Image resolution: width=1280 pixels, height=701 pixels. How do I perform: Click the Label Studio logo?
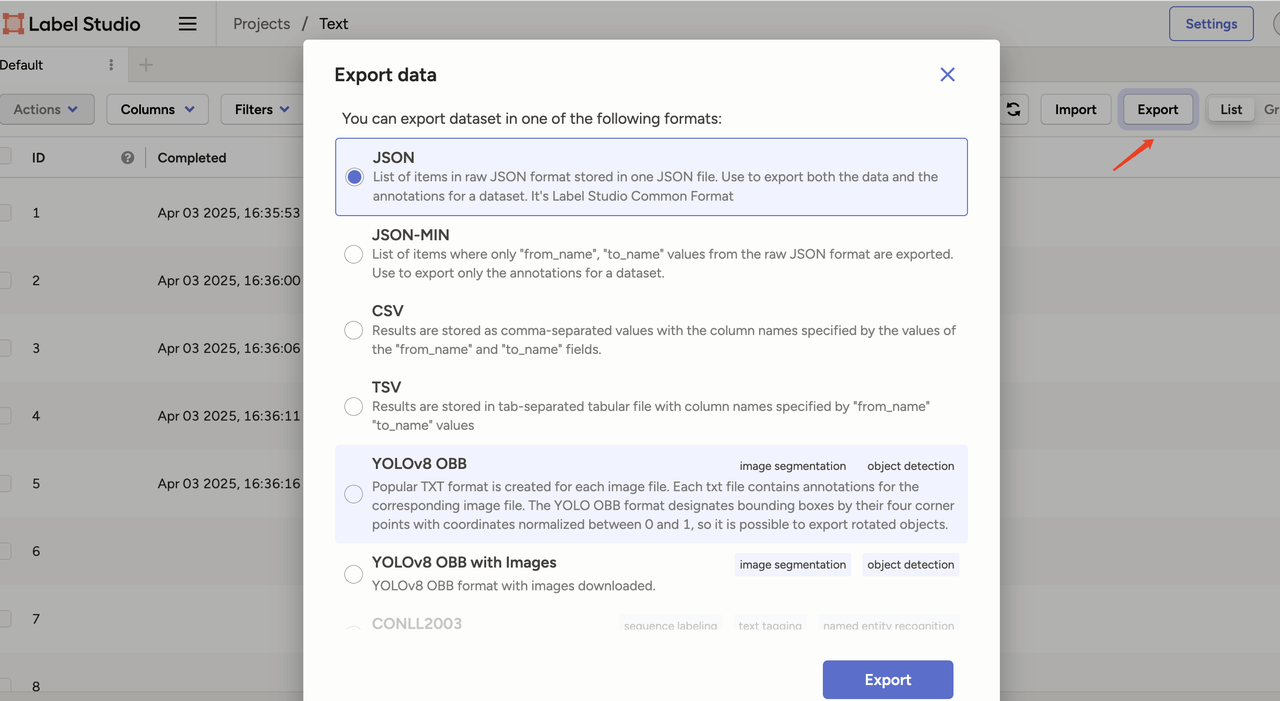coord(71,24)
